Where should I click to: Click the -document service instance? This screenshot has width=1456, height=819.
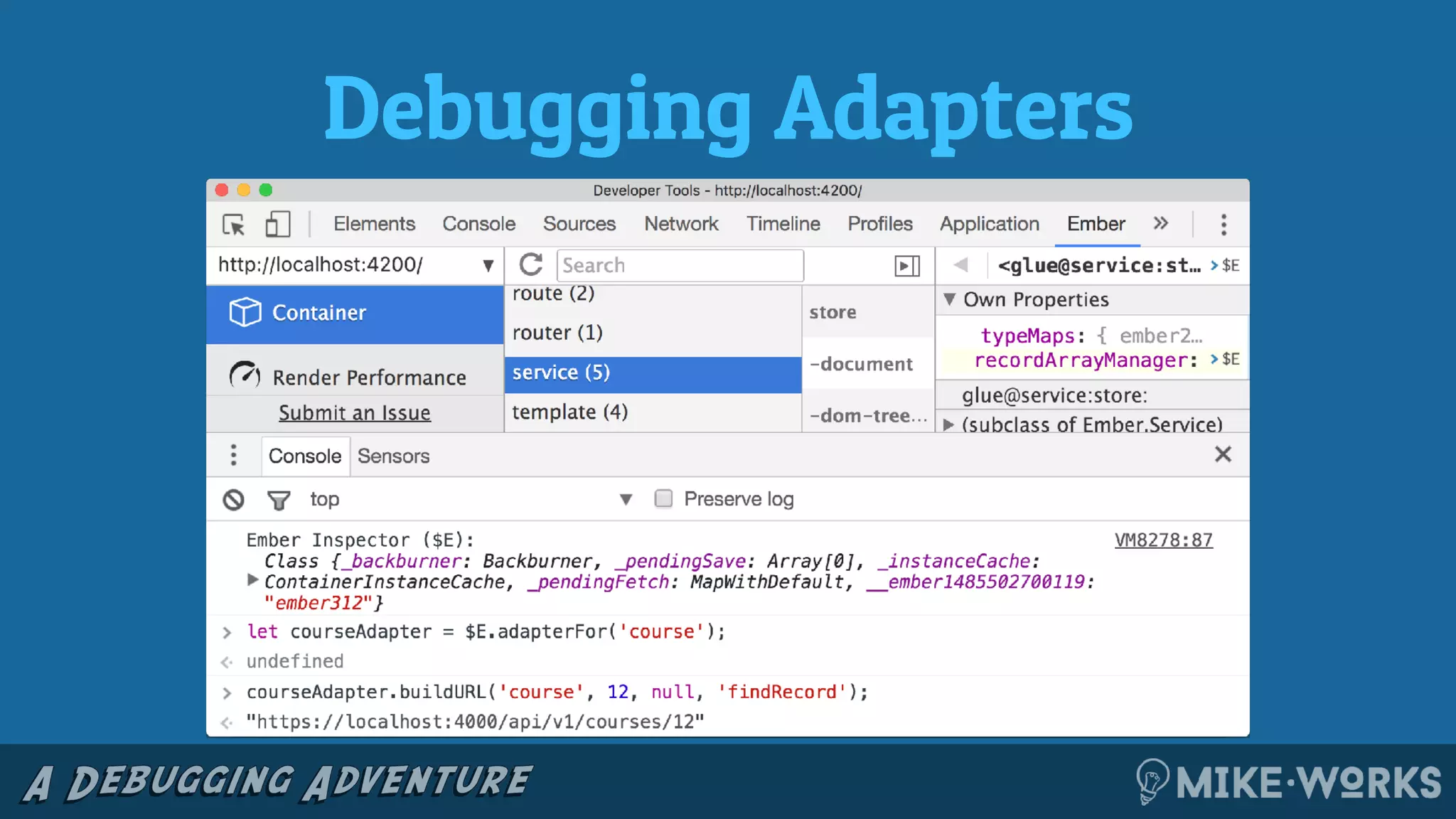[869, 364]
